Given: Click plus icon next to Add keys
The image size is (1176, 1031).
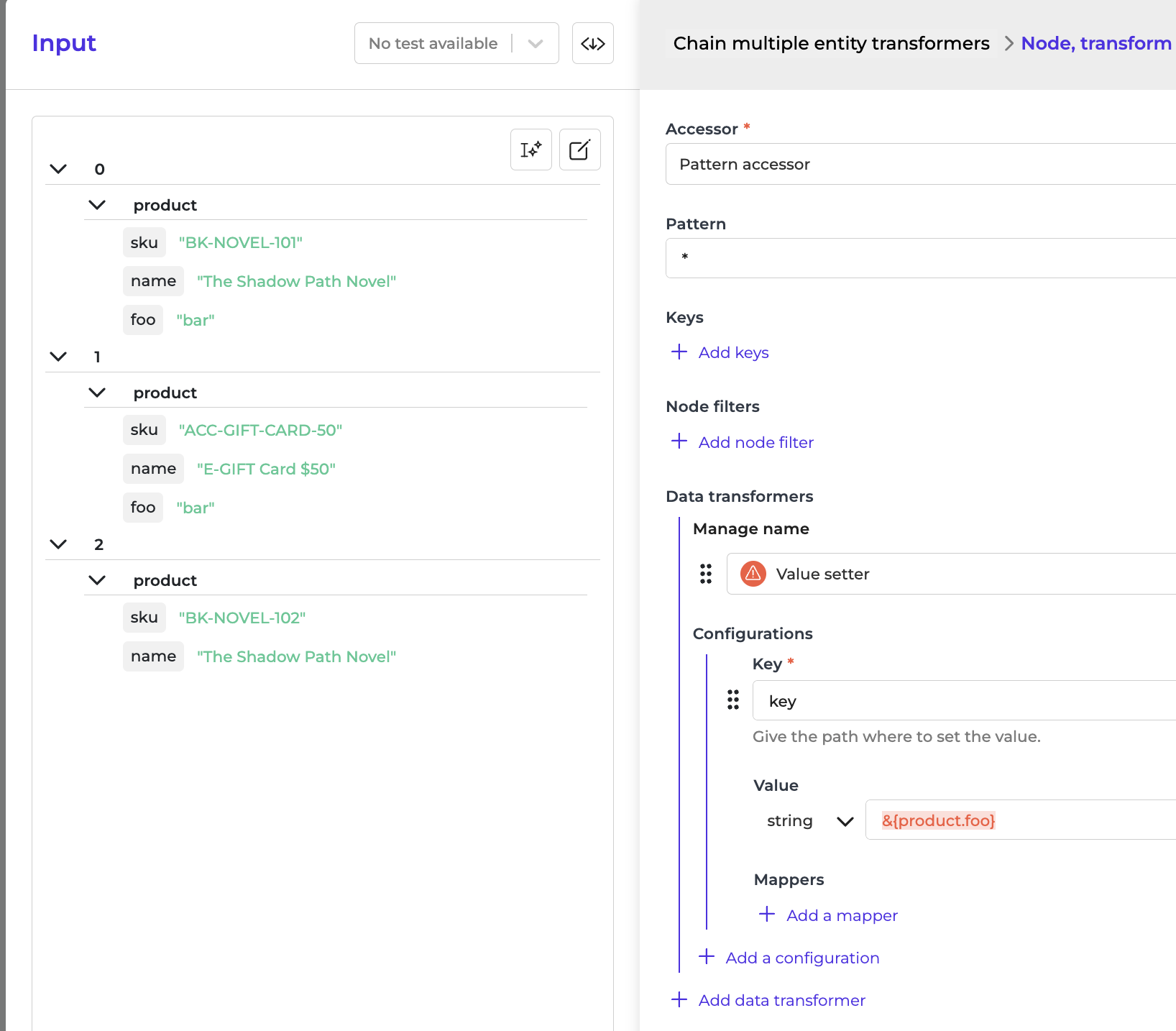Looking at the screenshot, I should (679, 352).
